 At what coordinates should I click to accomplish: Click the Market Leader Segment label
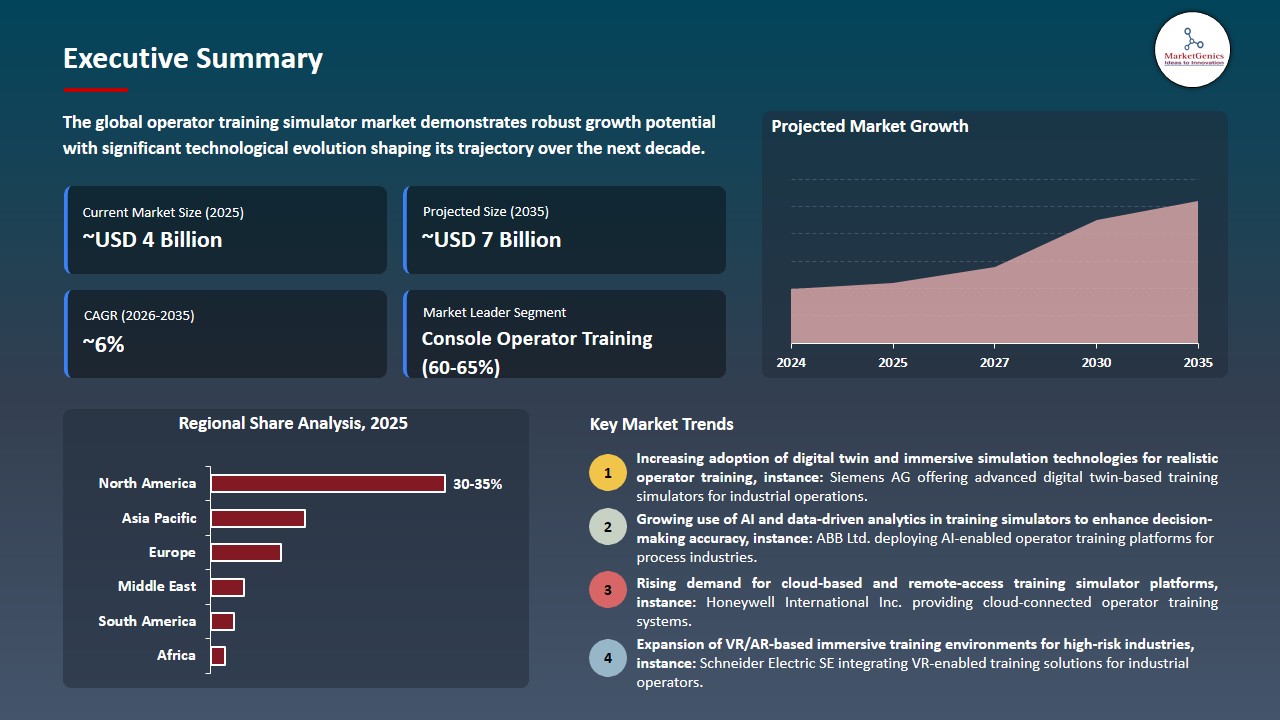pos(494,313)
